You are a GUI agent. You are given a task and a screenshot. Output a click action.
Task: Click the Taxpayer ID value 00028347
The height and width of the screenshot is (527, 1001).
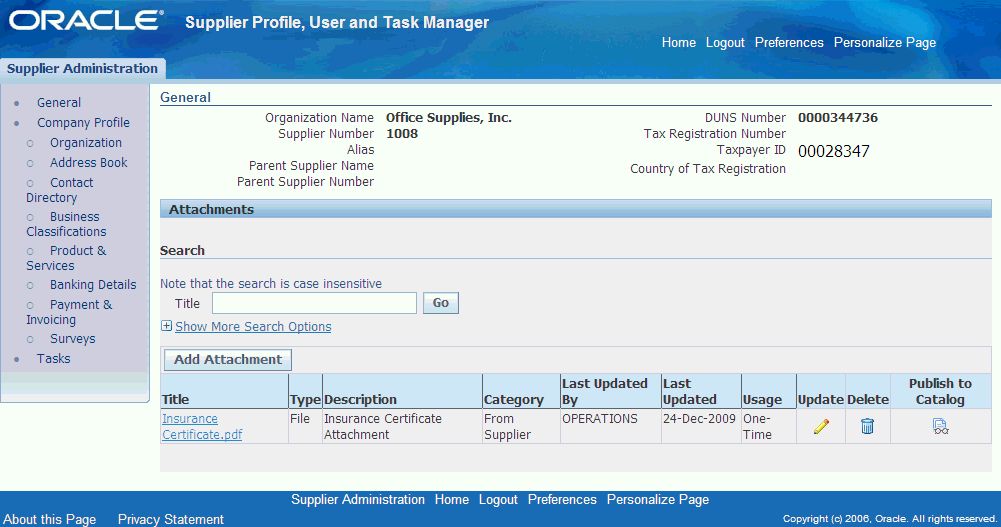click(834, 151)
